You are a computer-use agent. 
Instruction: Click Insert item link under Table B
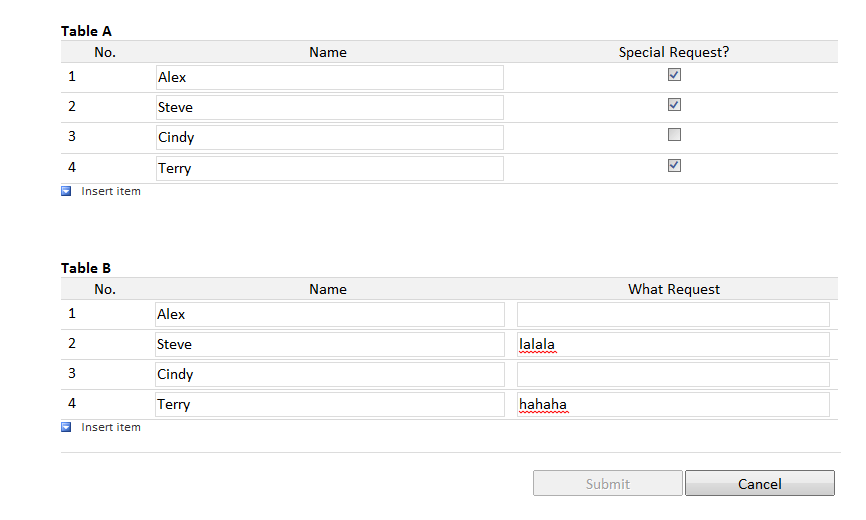pyautogui.click(x=111, y=427)
